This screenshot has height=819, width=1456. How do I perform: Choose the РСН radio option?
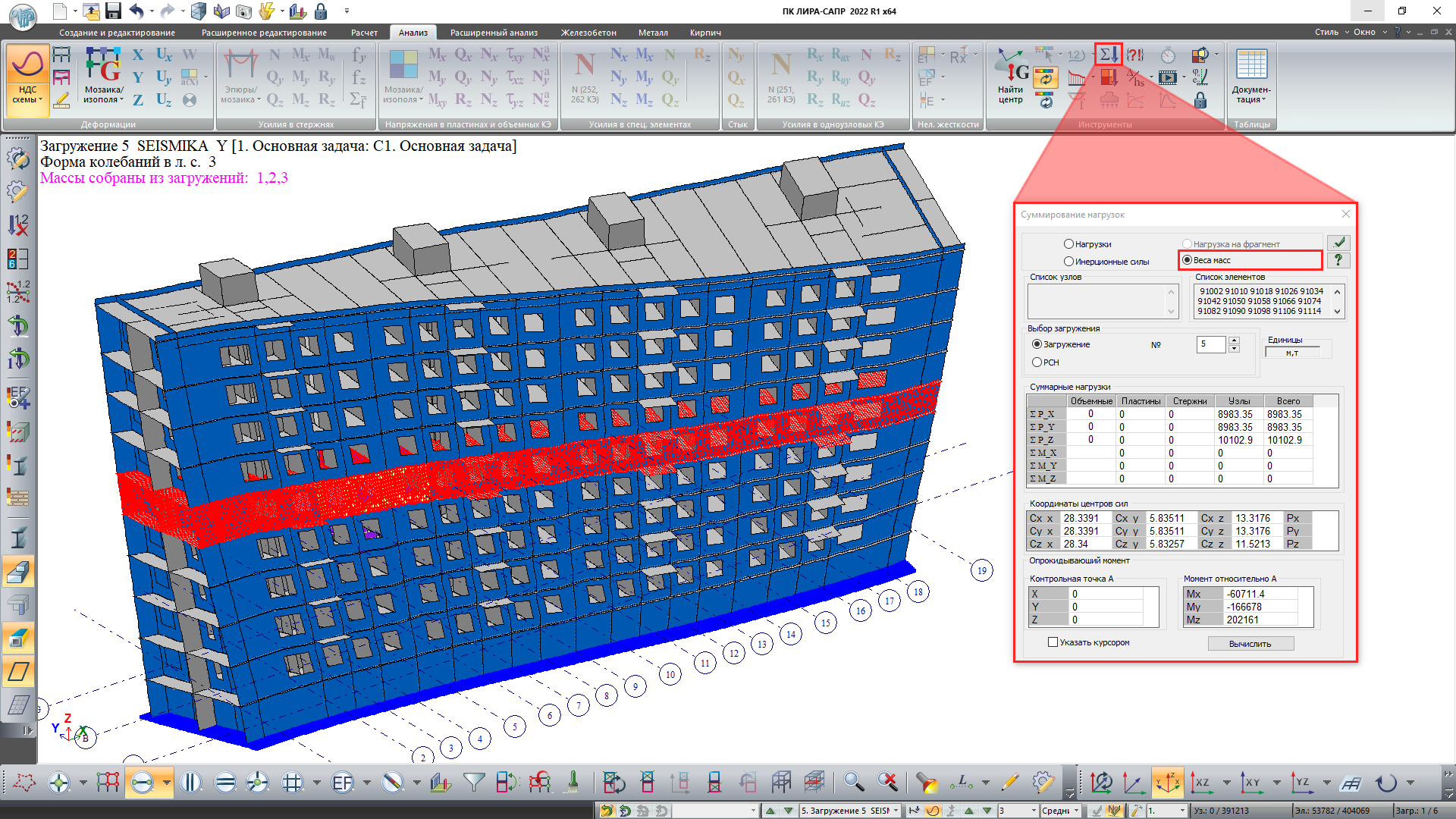click(x=1037, y=362)
